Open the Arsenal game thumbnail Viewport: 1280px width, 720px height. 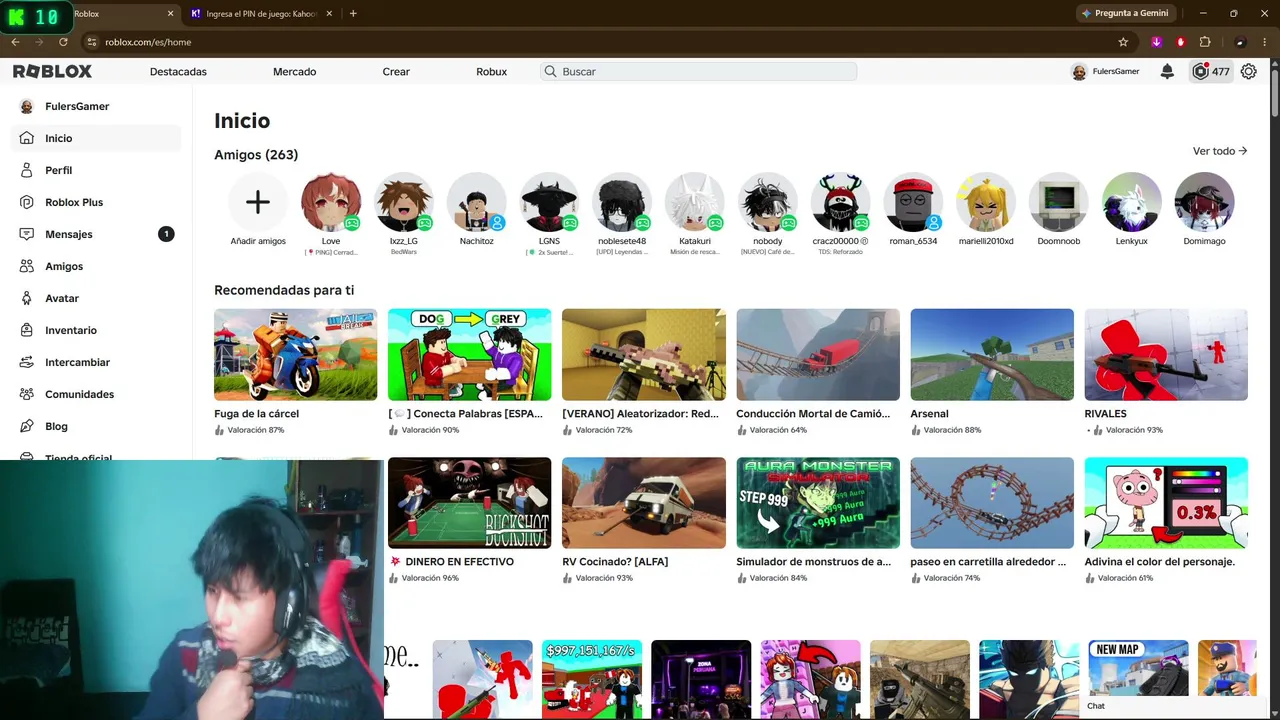(x=992, y=355)
